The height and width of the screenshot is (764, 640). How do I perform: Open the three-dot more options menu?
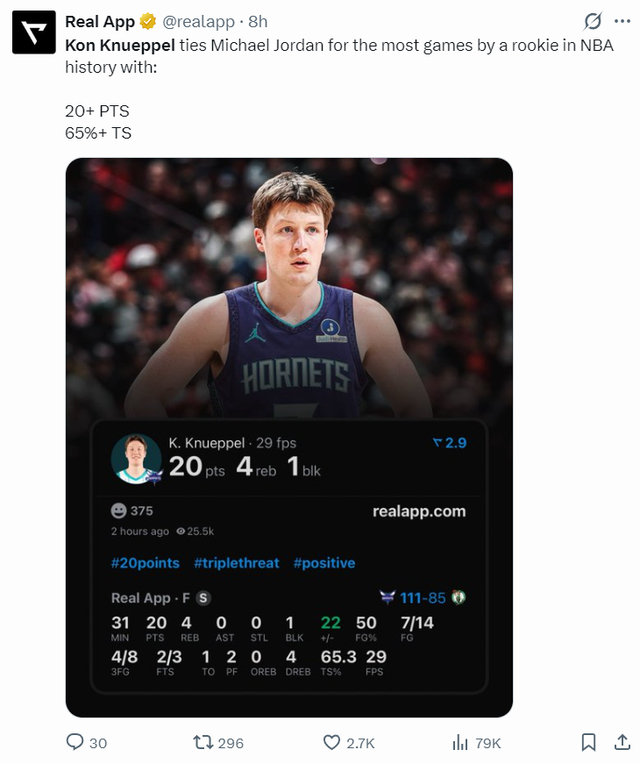tap(622, 21)
